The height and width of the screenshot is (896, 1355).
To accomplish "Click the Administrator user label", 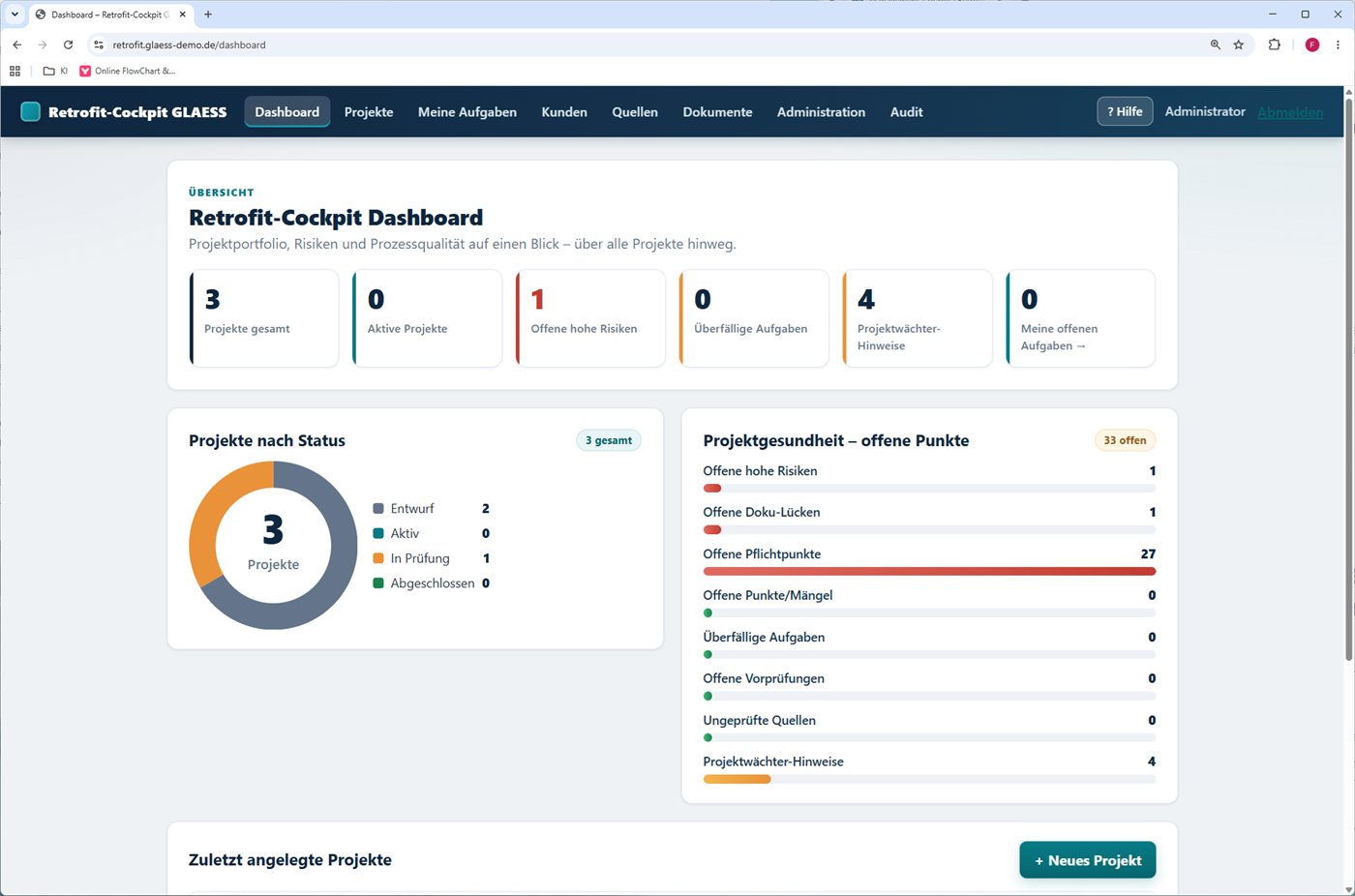I will (x=1205, y=111).
